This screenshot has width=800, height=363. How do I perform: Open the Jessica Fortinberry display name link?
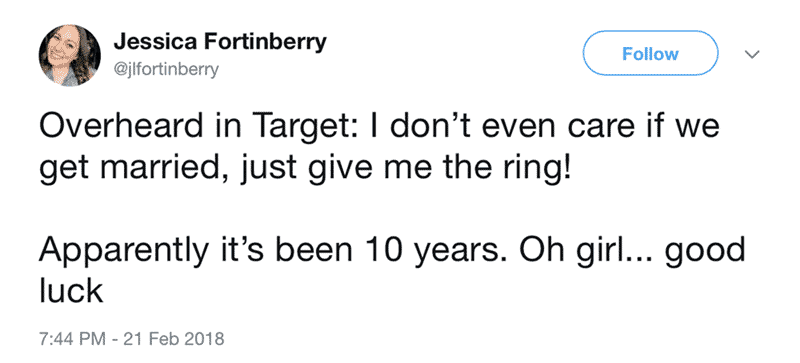[x=219, y=42]
